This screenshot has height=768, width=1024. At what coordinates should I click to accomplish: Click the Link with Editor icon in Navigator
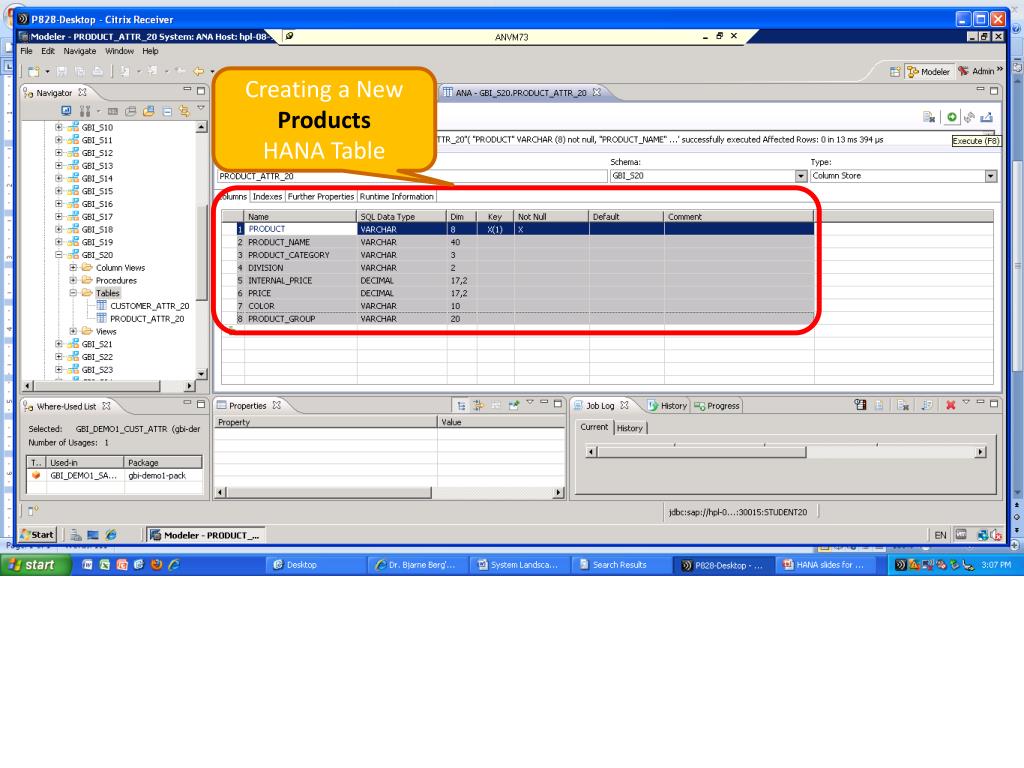tap(184, 111)
